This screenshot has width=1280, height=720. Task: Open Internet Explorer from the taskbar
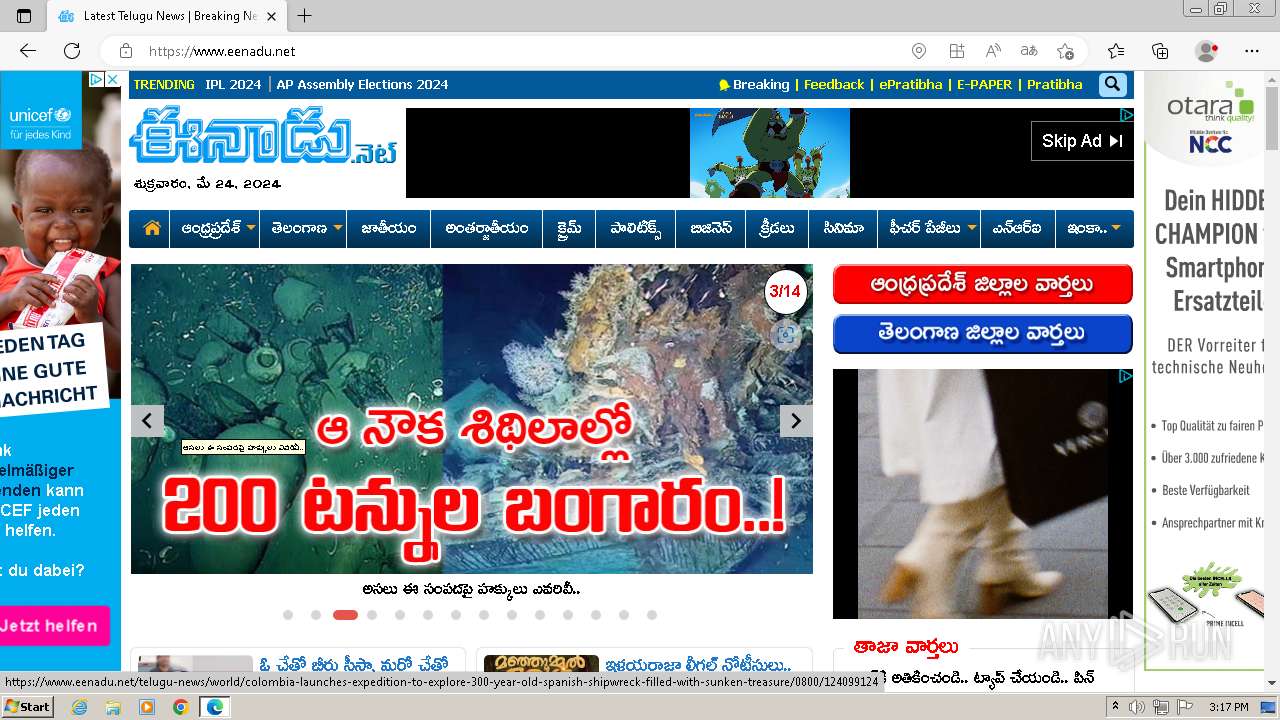click(79, 707)
